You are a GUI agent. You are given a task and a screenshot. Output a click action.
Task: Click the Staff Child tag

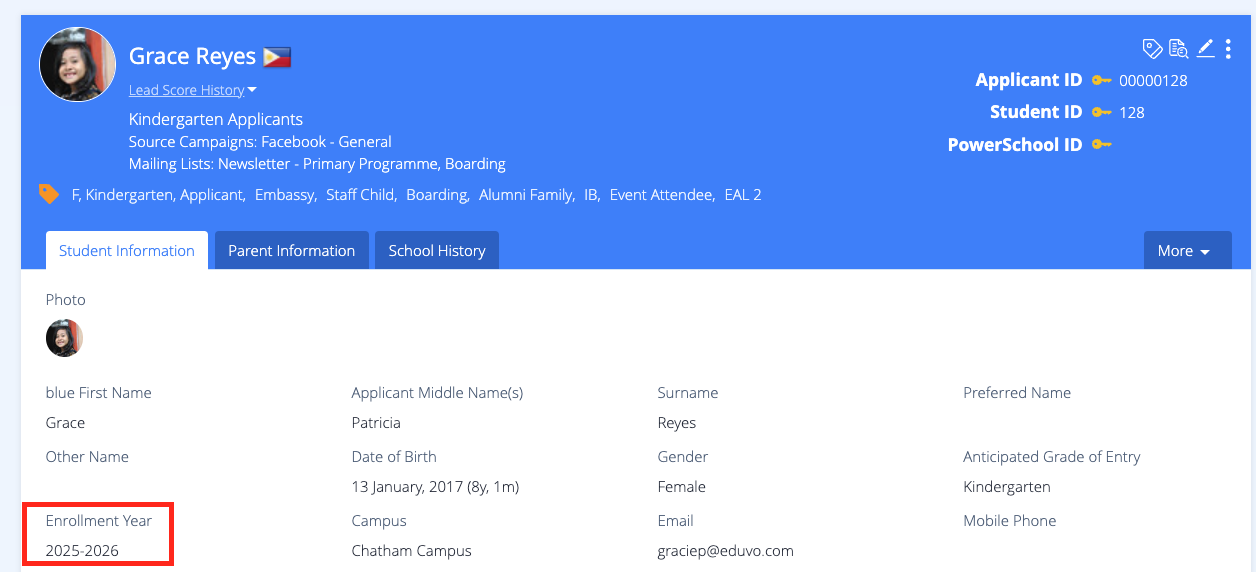(x=360, y=195)
